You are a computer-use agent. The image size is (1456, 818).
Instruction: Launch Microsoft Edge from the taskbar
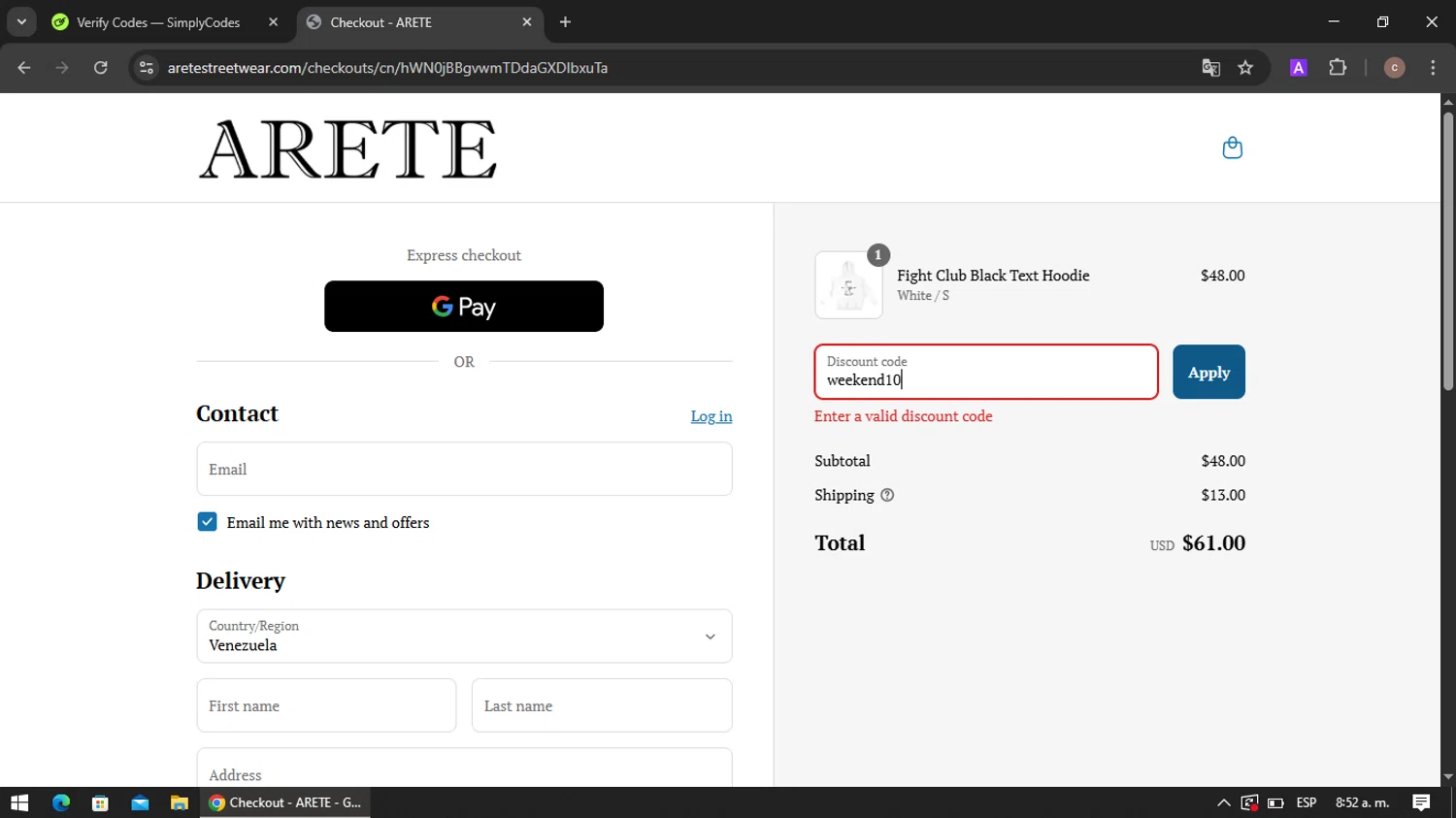click(61, 802)
